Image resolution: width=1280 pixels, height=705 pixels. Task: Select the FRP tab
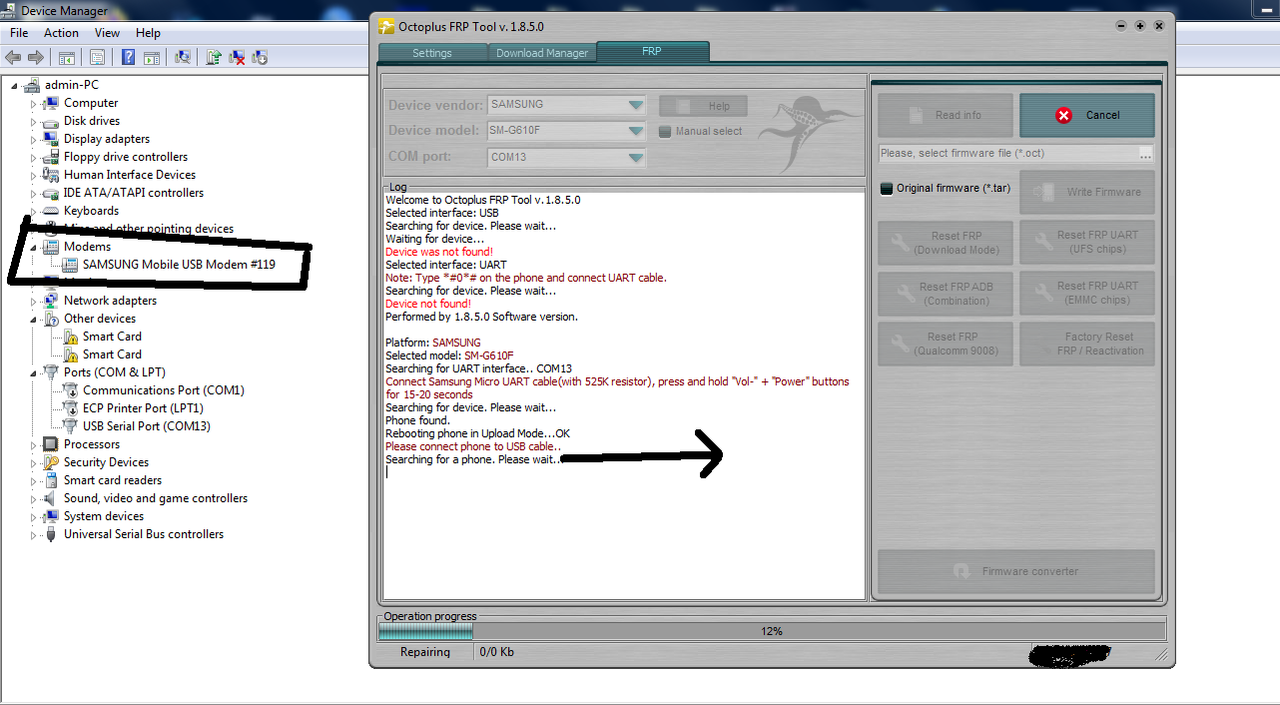pos(652,51)
